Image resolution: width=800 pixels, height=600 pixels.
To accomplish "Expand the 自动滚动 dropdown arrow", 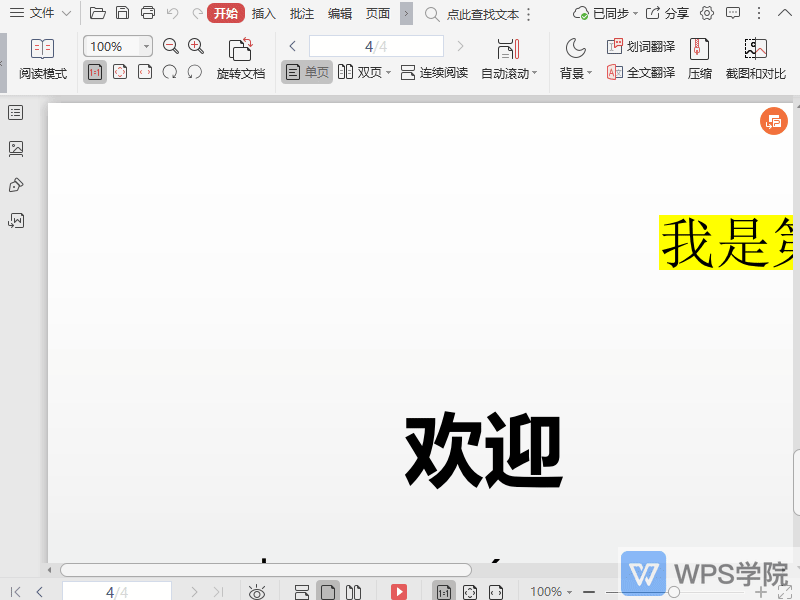I will click(x=532, y=72).
